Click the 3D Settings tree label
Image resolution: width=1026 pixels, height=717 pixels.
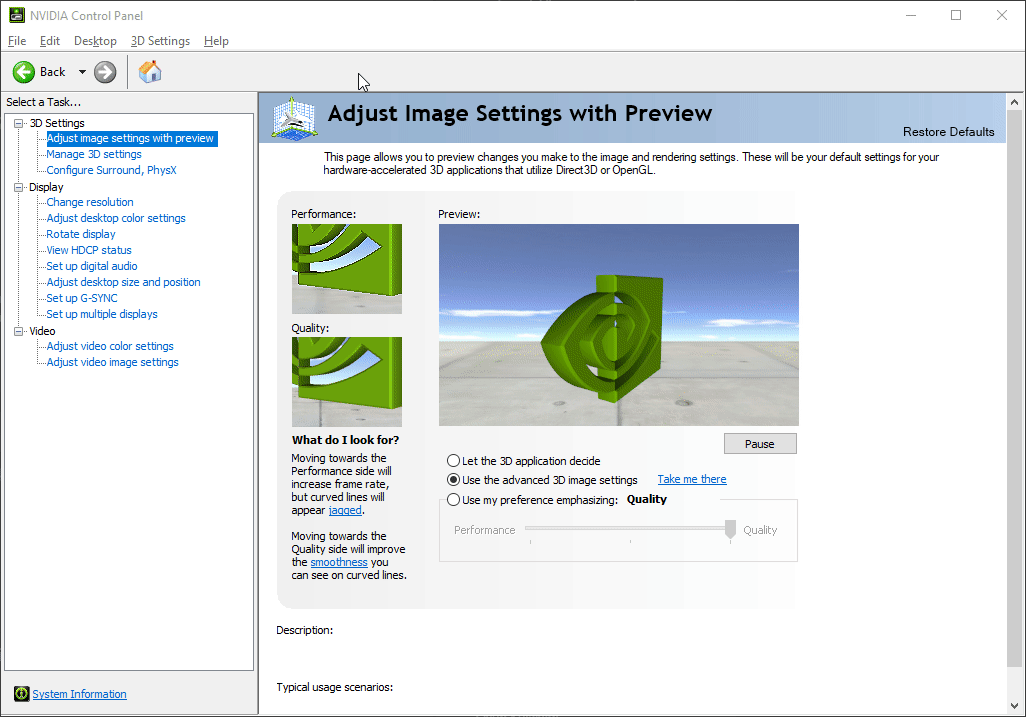pos(57,123)
